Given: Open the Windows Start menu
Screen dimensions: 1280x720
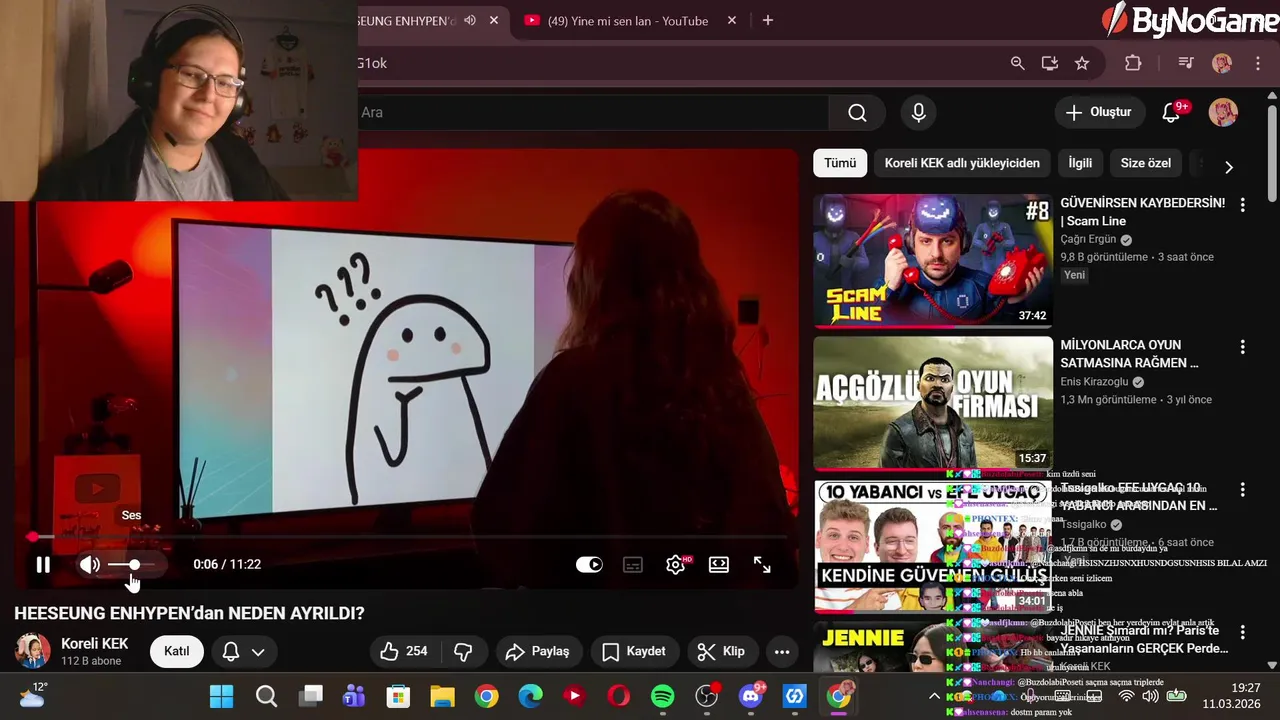Looking at the screenshot, I should click(221, 696).
